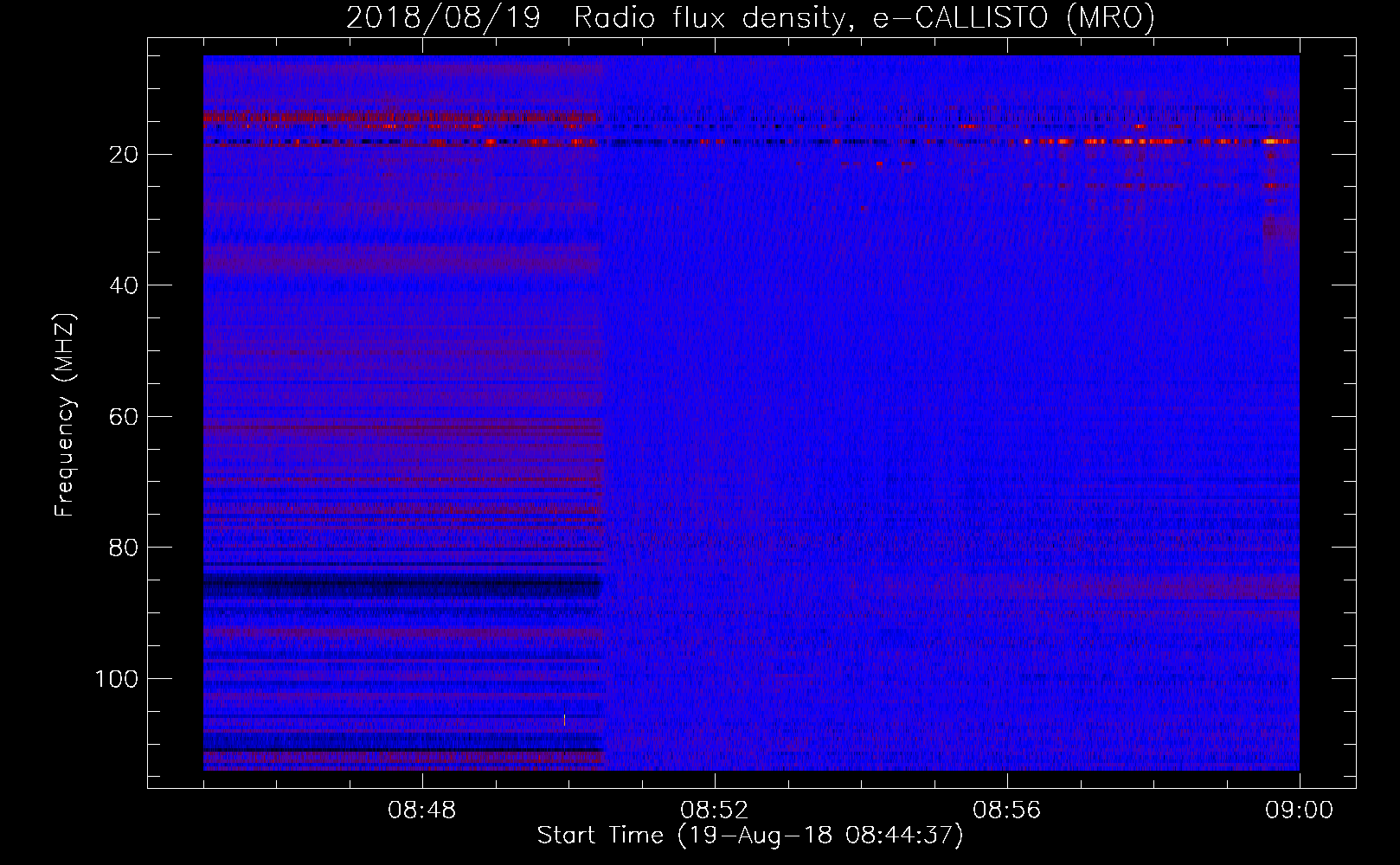Click the "Start Time (19-Aug-18 08:44:37)" axis label
This screenshot has width=1400, height=865.
click(749, 836)
